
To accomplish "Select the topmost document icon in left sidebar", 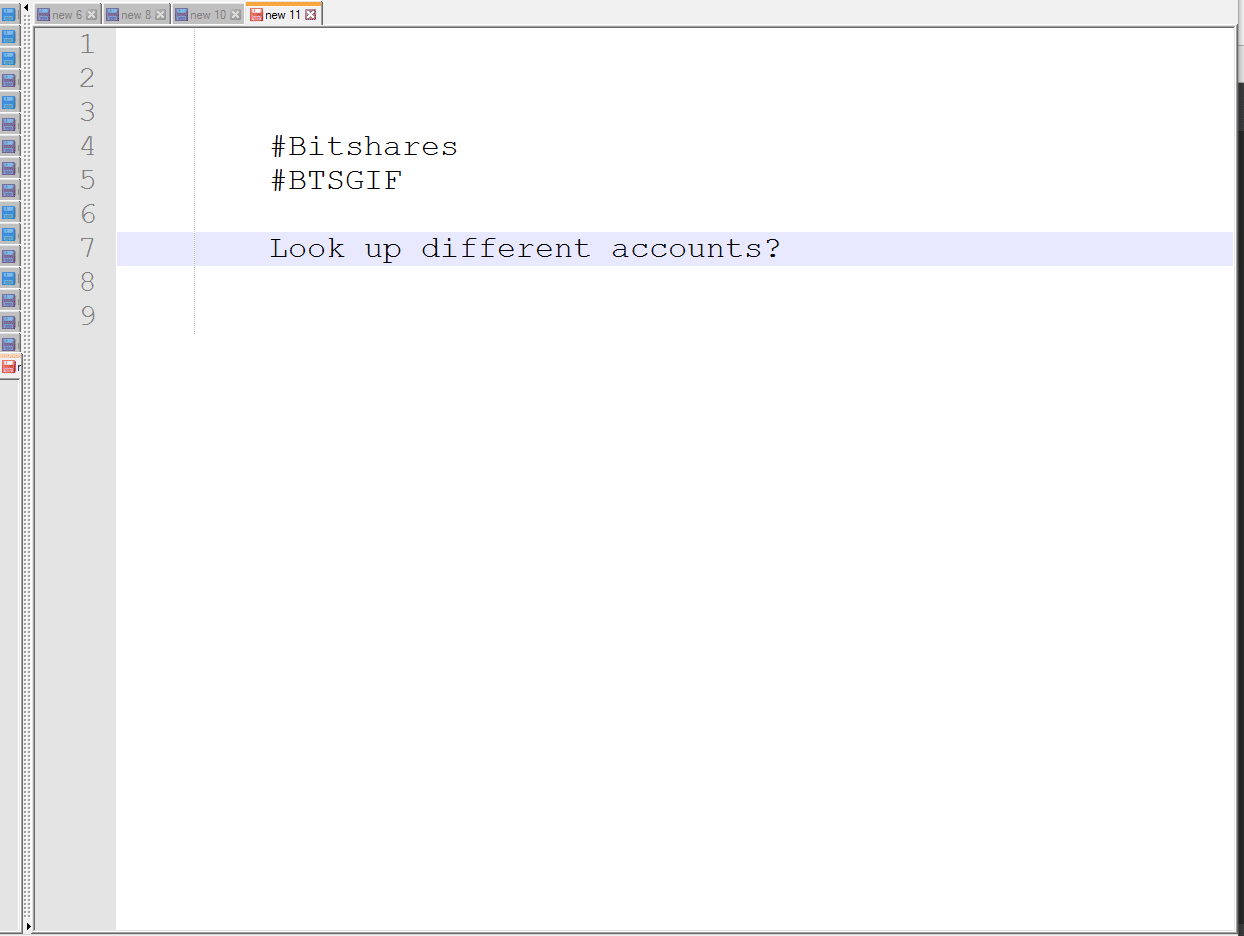I will point(9,14).
